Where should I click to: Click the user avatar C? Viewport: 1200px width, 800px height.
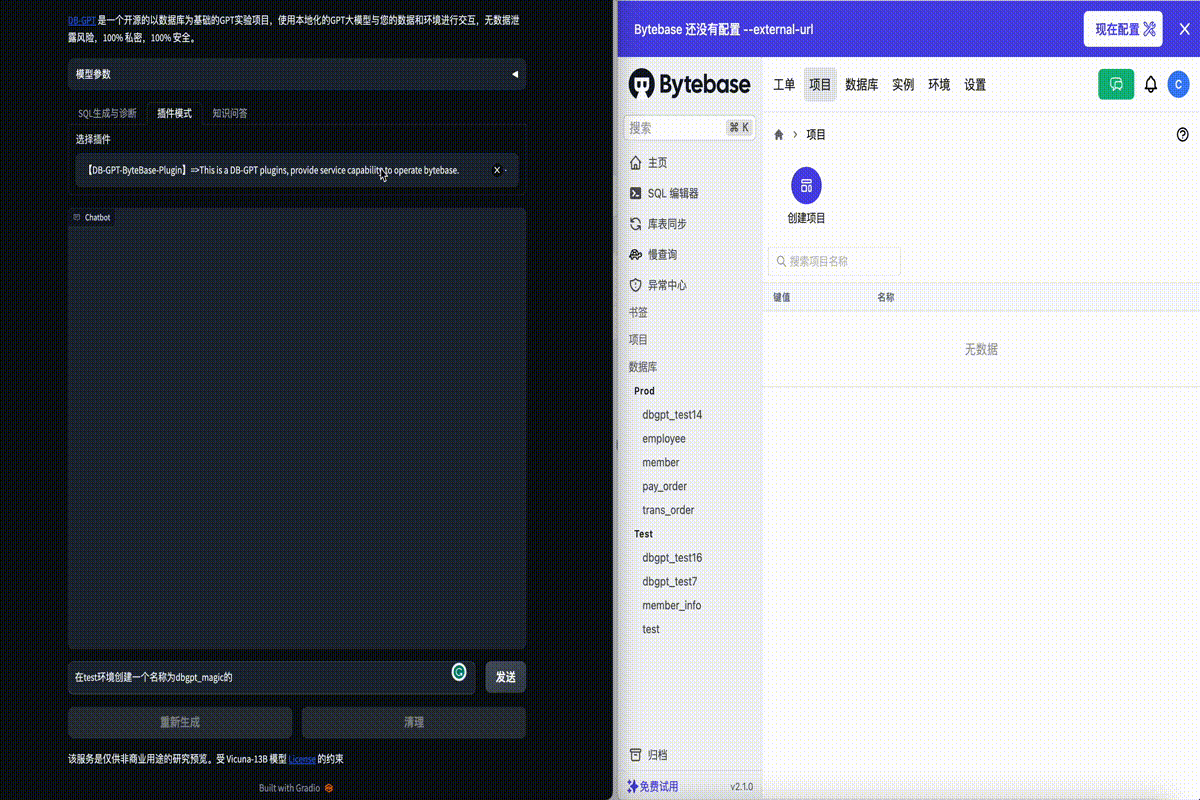[1178, 85]
